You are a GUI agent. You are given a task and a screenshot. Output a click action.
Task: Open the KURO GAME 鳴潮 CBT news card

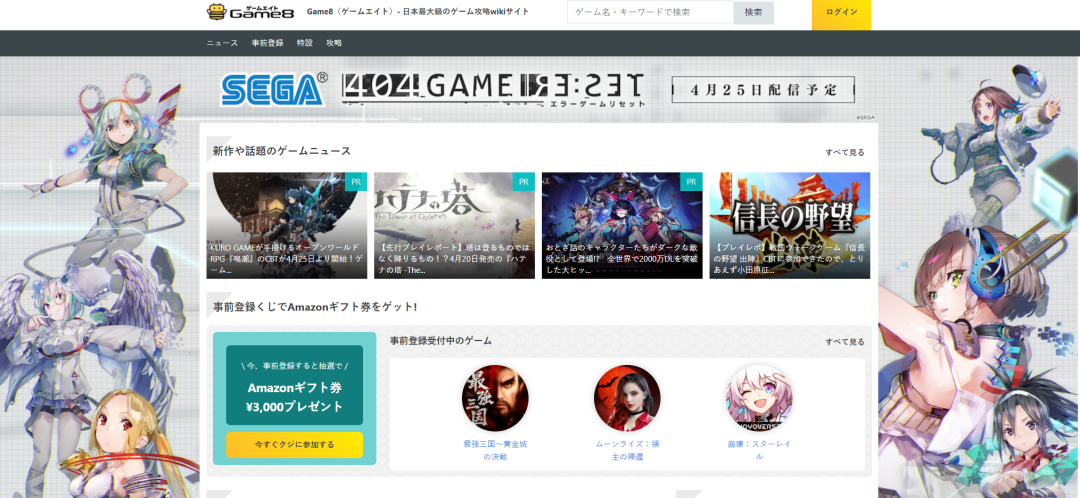point(287,225)
